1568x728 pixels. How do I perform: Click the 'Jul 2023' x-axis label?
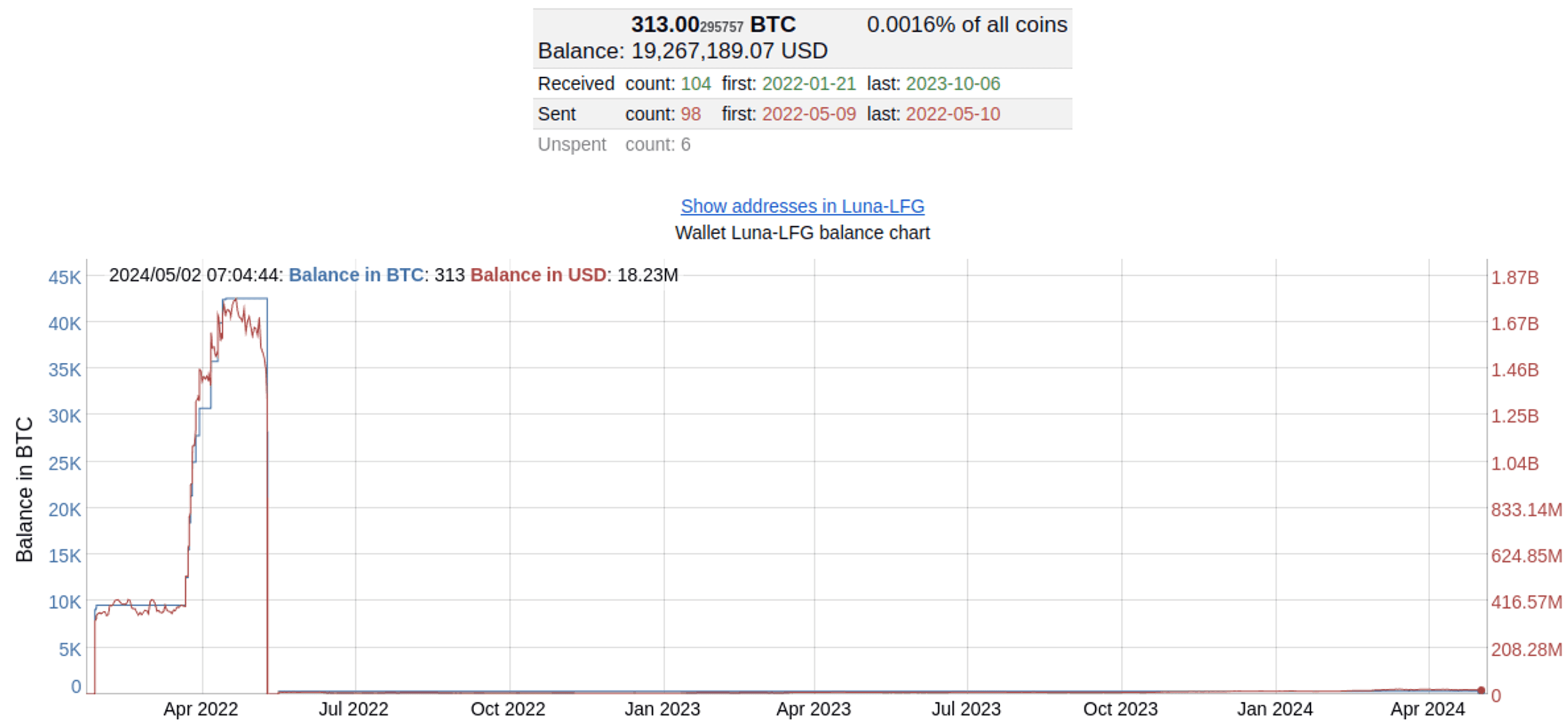tap(966, 709)
